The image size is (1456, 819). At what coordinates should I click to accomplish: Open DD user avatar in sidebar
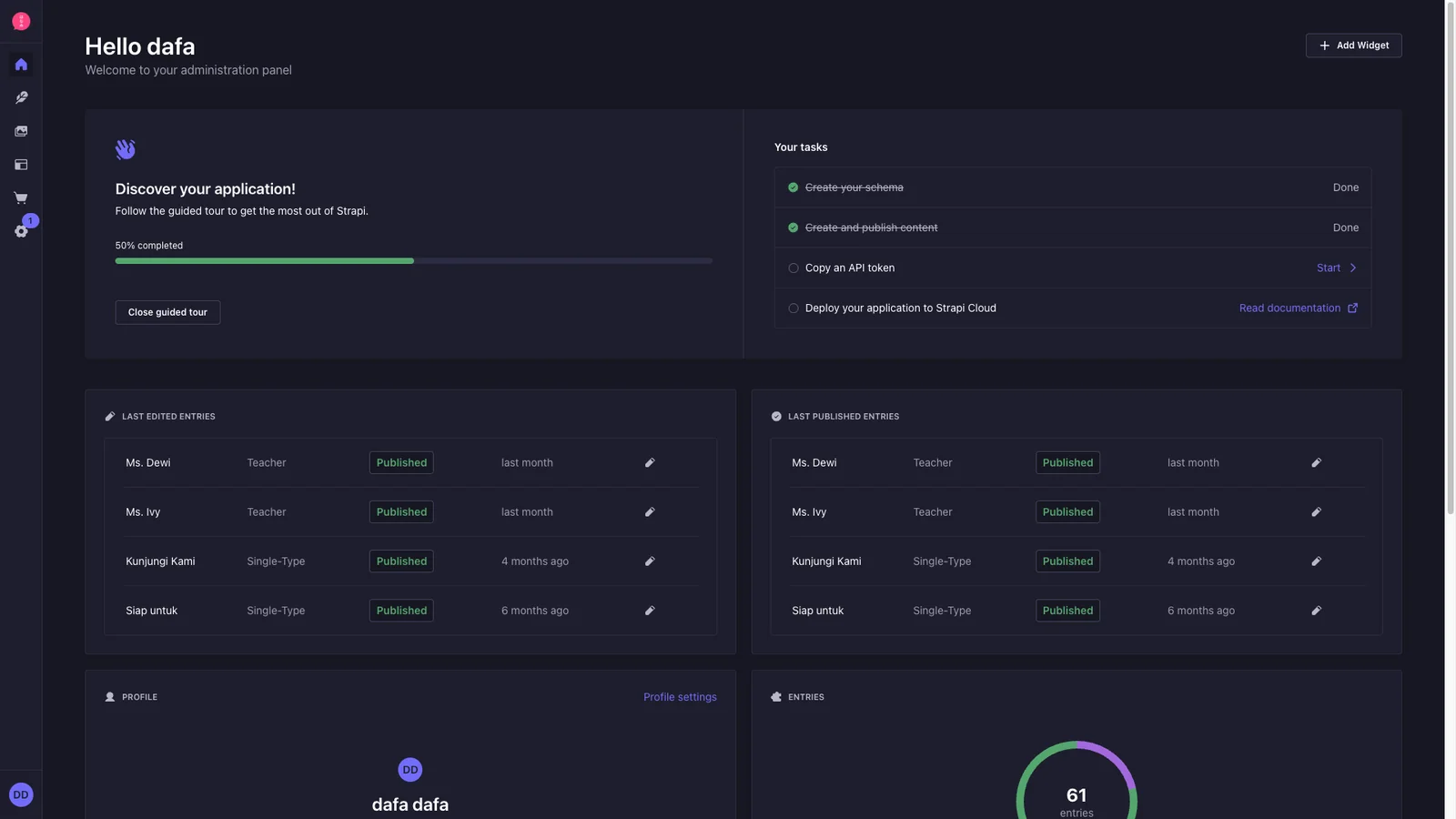(21, 794)
